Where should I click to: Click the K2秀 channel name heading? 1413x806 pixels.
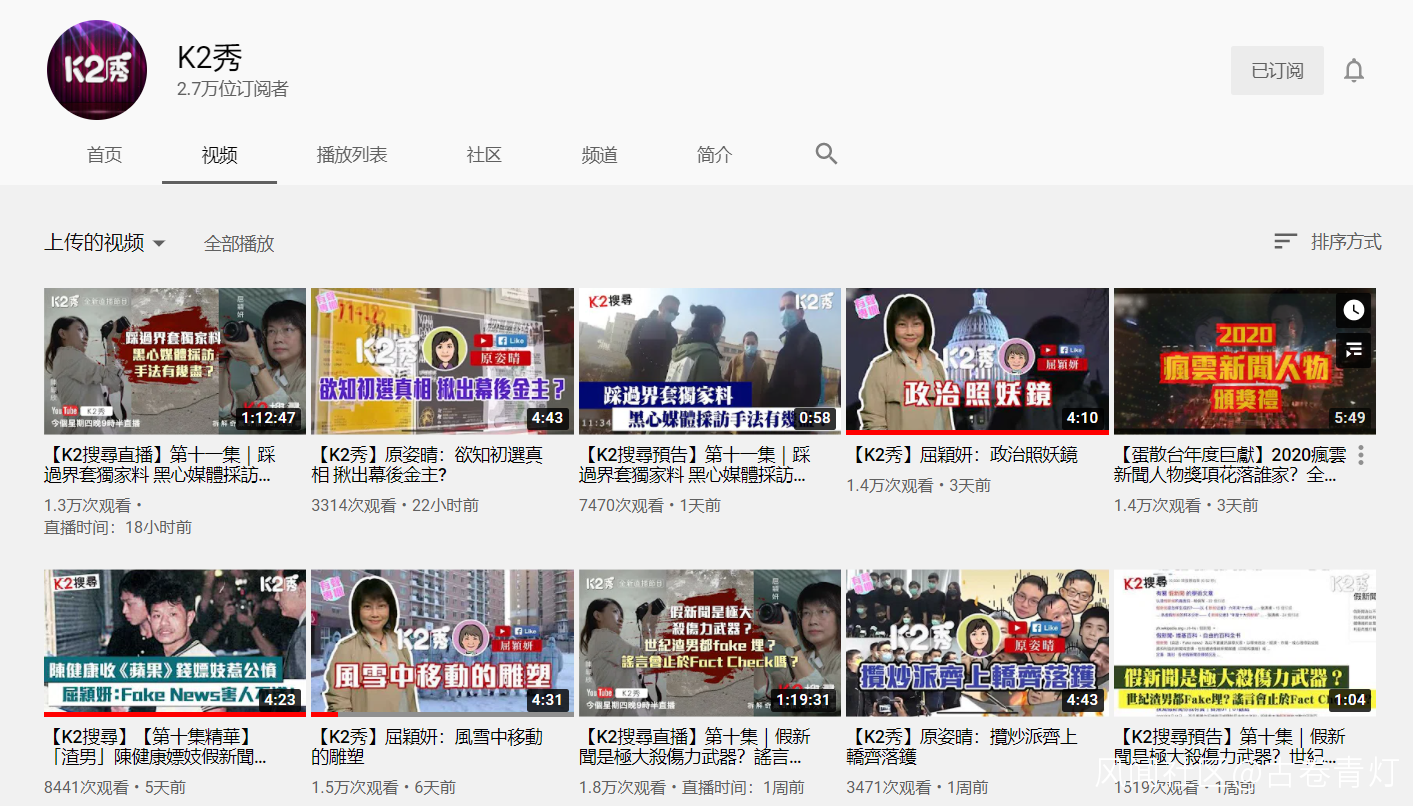pos(210,57)
